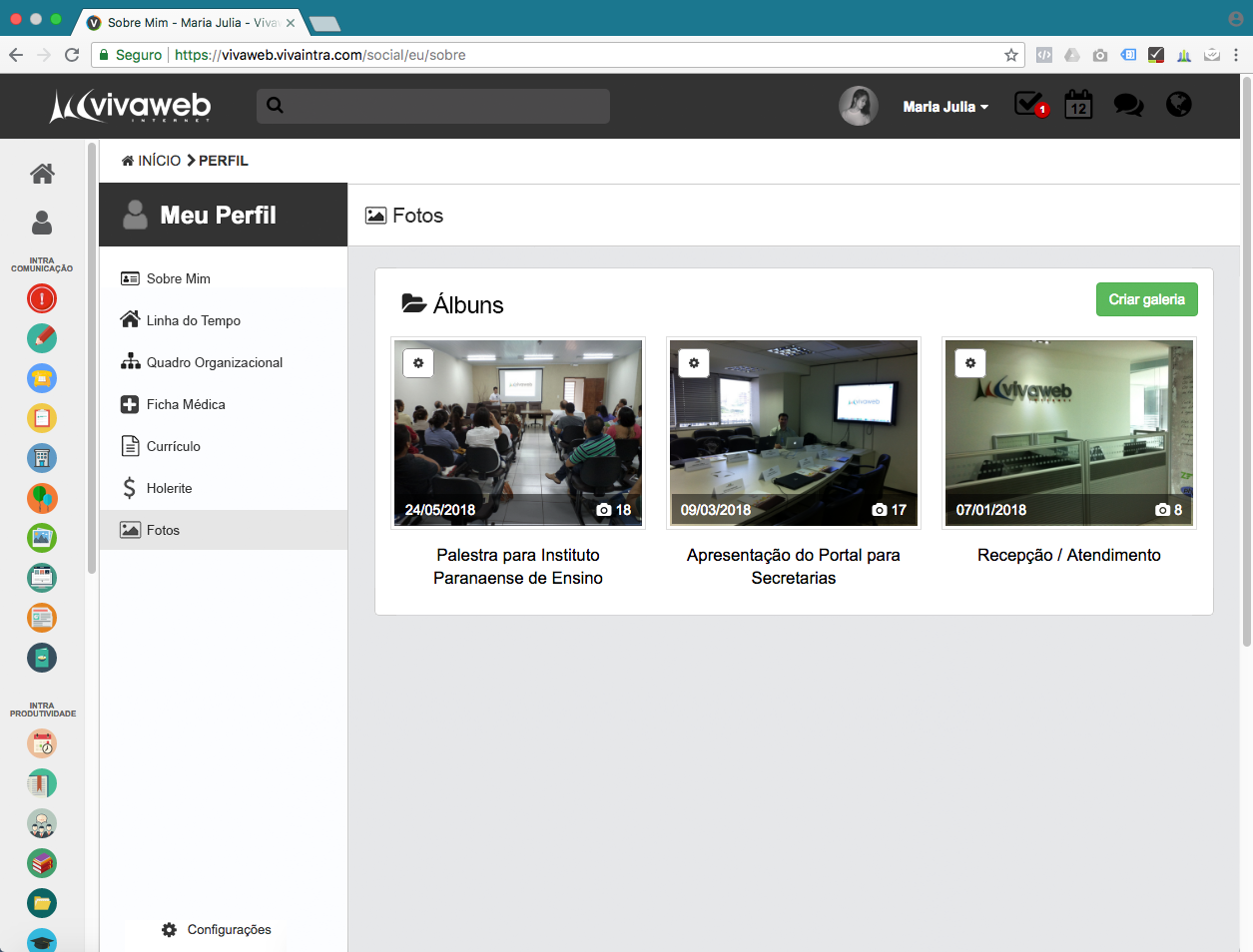Open Quadro Organizacional menu item
The width and height of the screenshot is (1253, 952).
214,362
